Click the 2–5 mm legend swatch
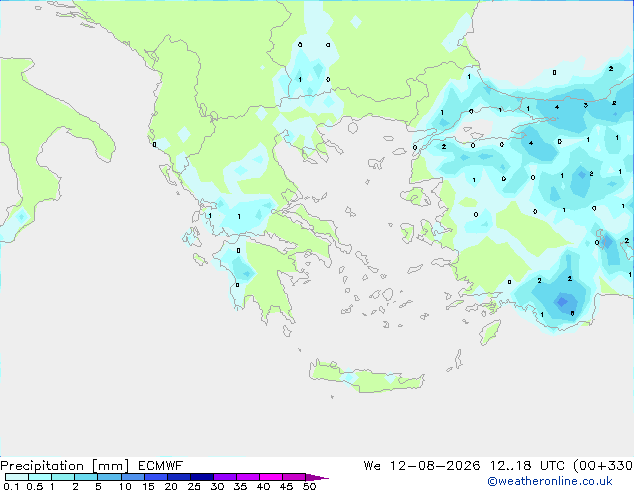Image resolution: width=634 pixels, height=490 pixels. click(86, 477)
